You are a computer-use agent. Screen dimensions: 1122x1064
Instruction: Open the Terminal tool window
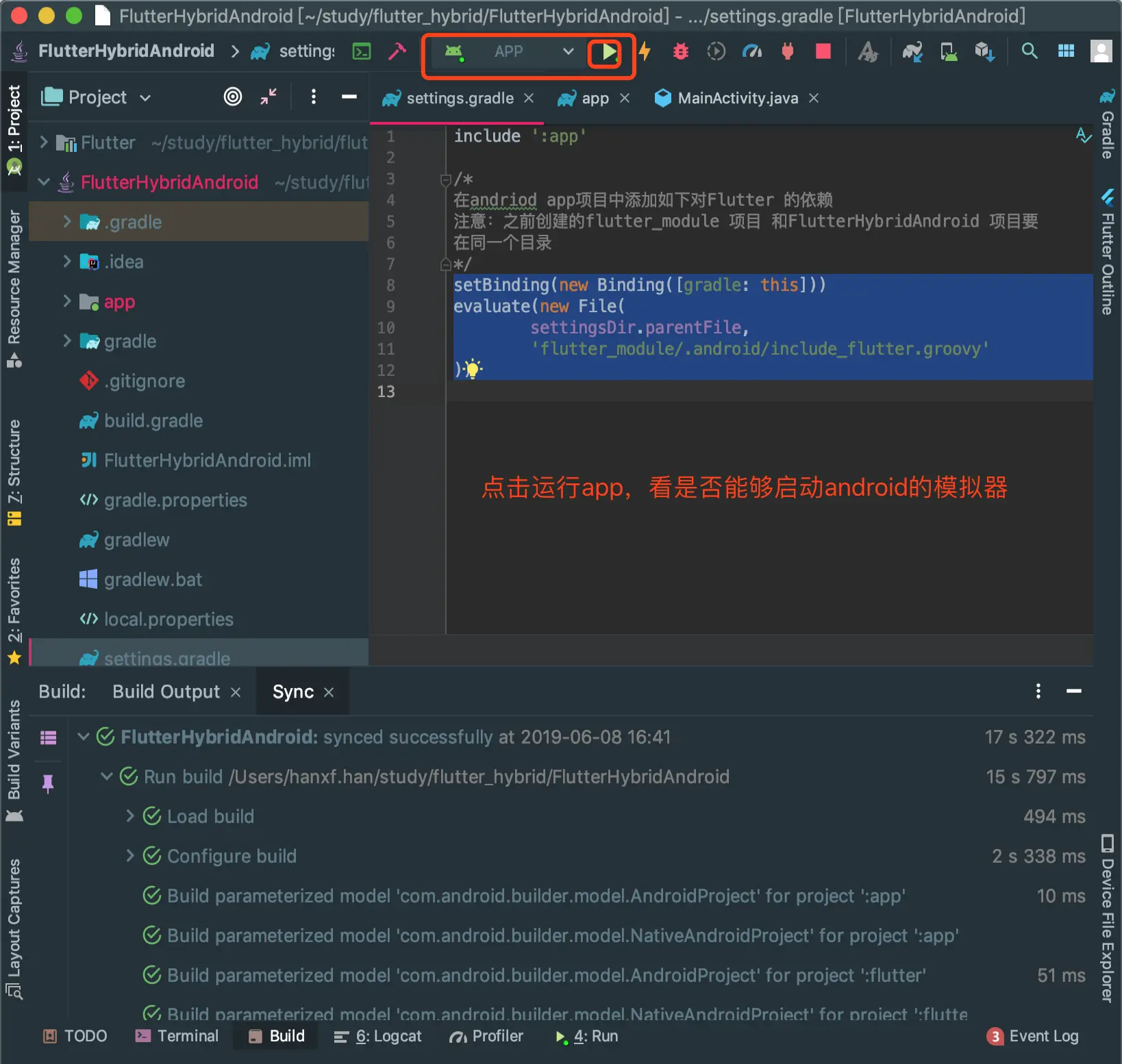pos(177,1036)
